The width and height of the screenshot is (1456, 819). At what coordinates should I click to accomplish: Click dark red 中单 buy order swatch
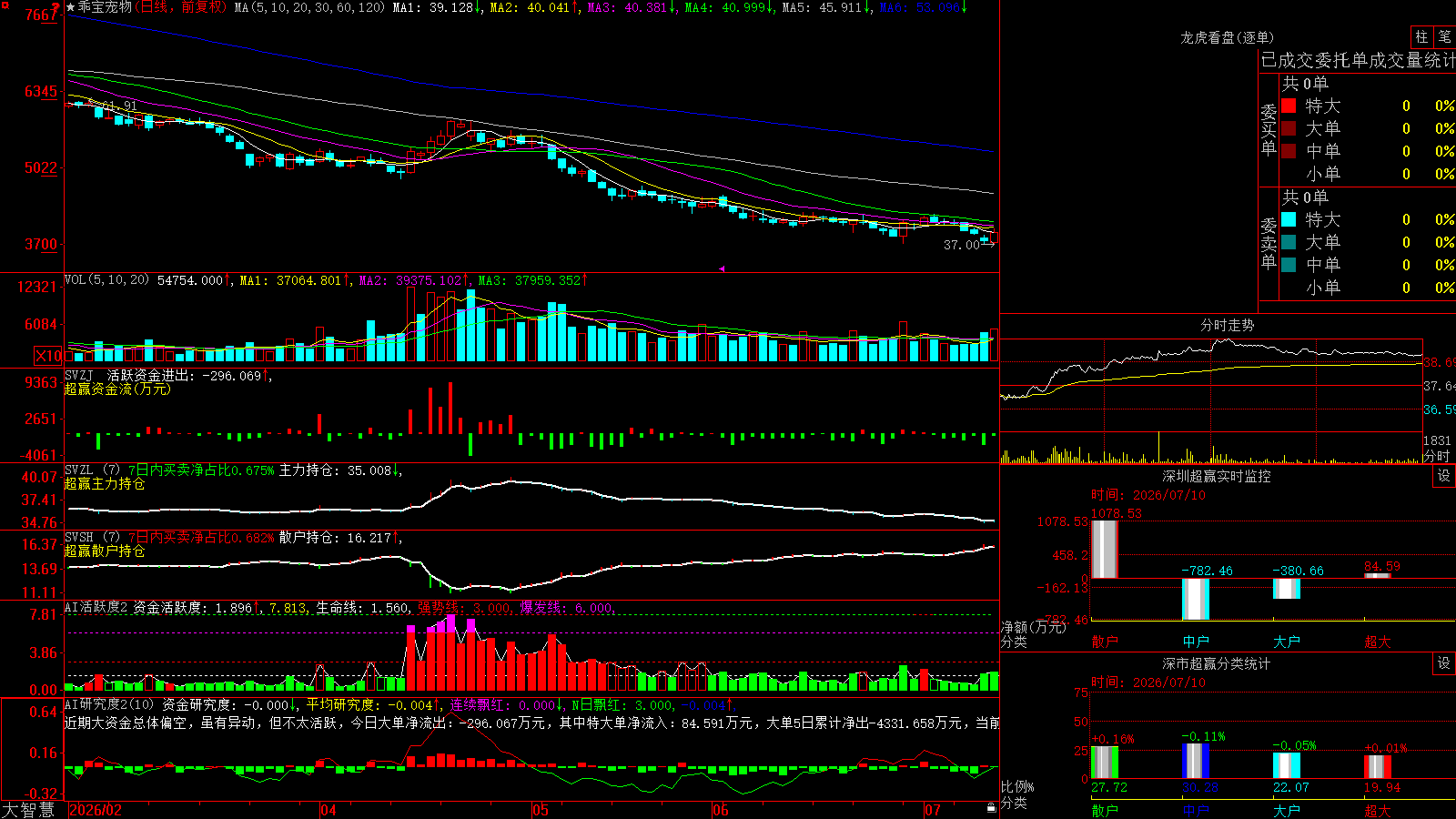click(1289, 151)
